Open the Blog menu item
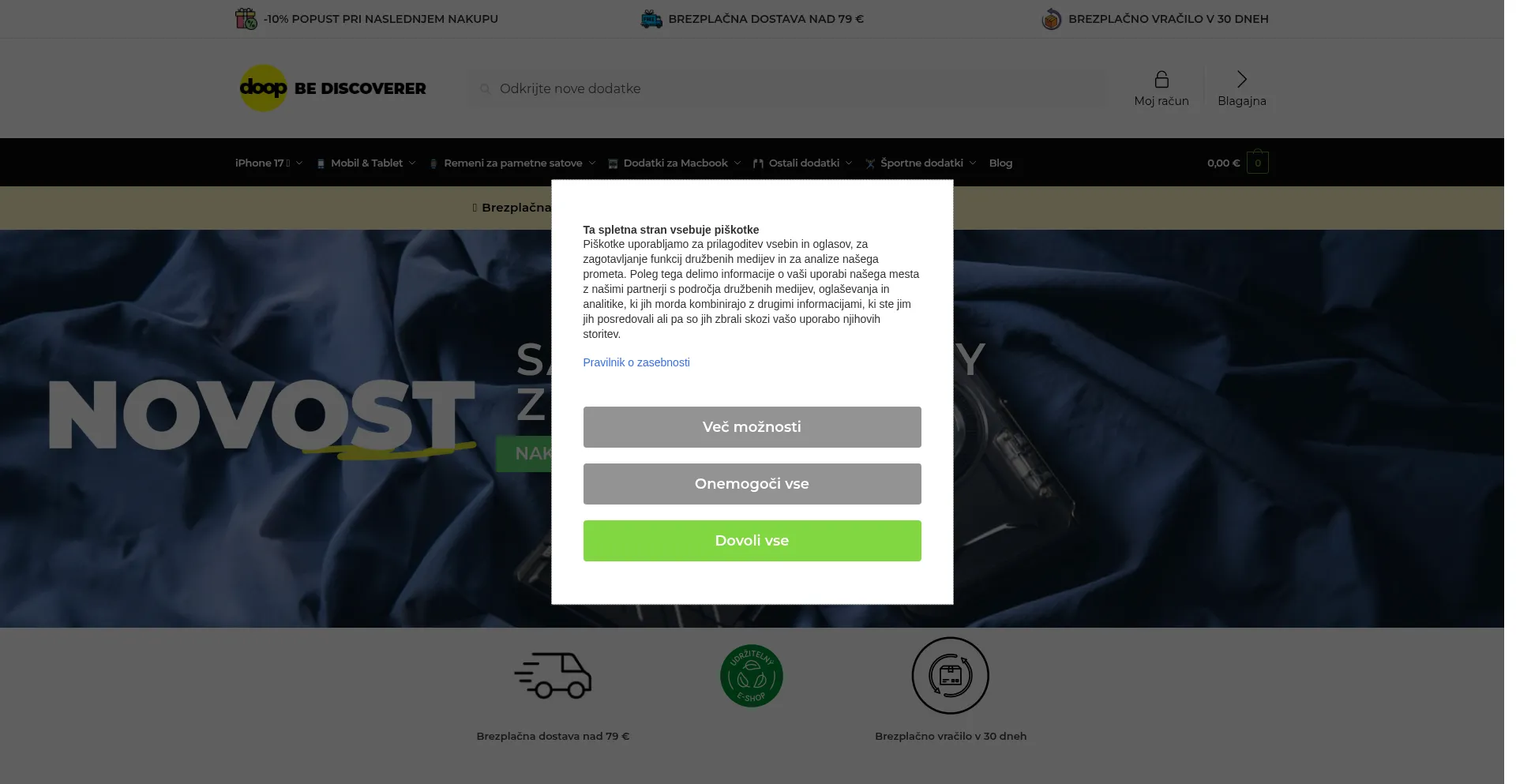Viewport: 1516px width, 784px height. click(x=1000, y=163)
